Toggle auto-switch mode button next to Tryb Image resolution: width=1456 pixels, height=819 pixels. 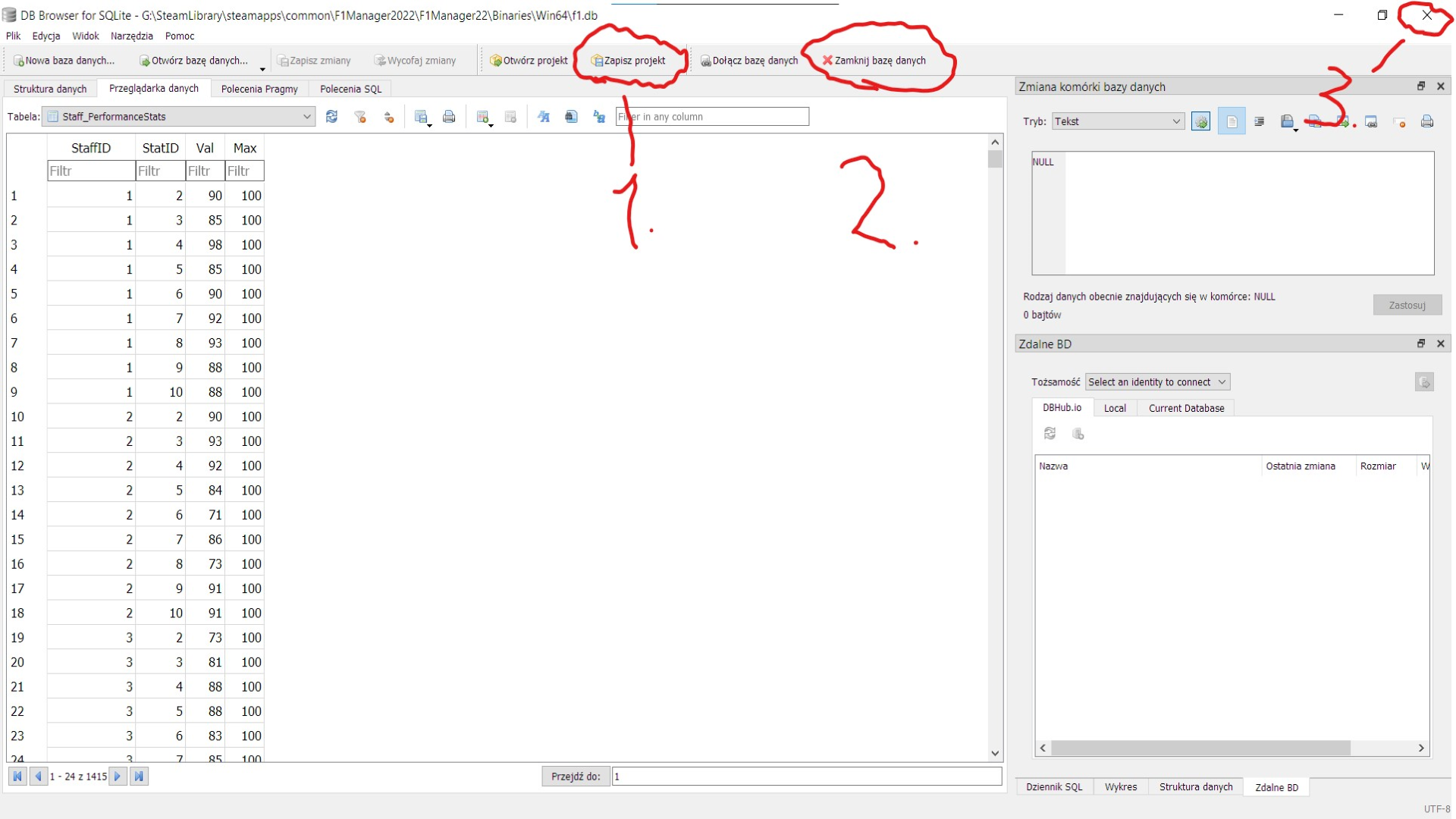[1200, 121]
